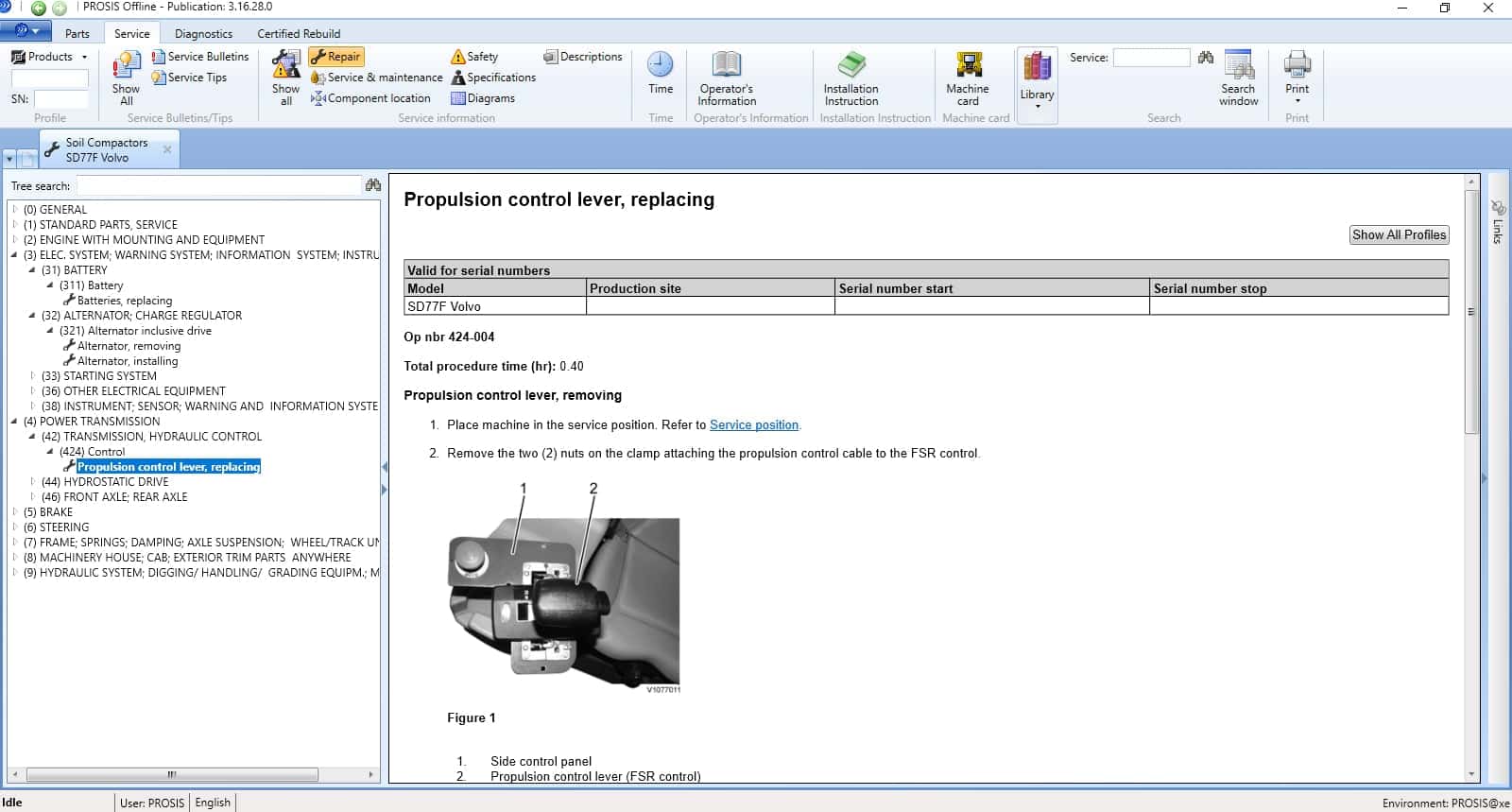
Task: Click the forward navigation arrow icon
Action: point(60,8)
